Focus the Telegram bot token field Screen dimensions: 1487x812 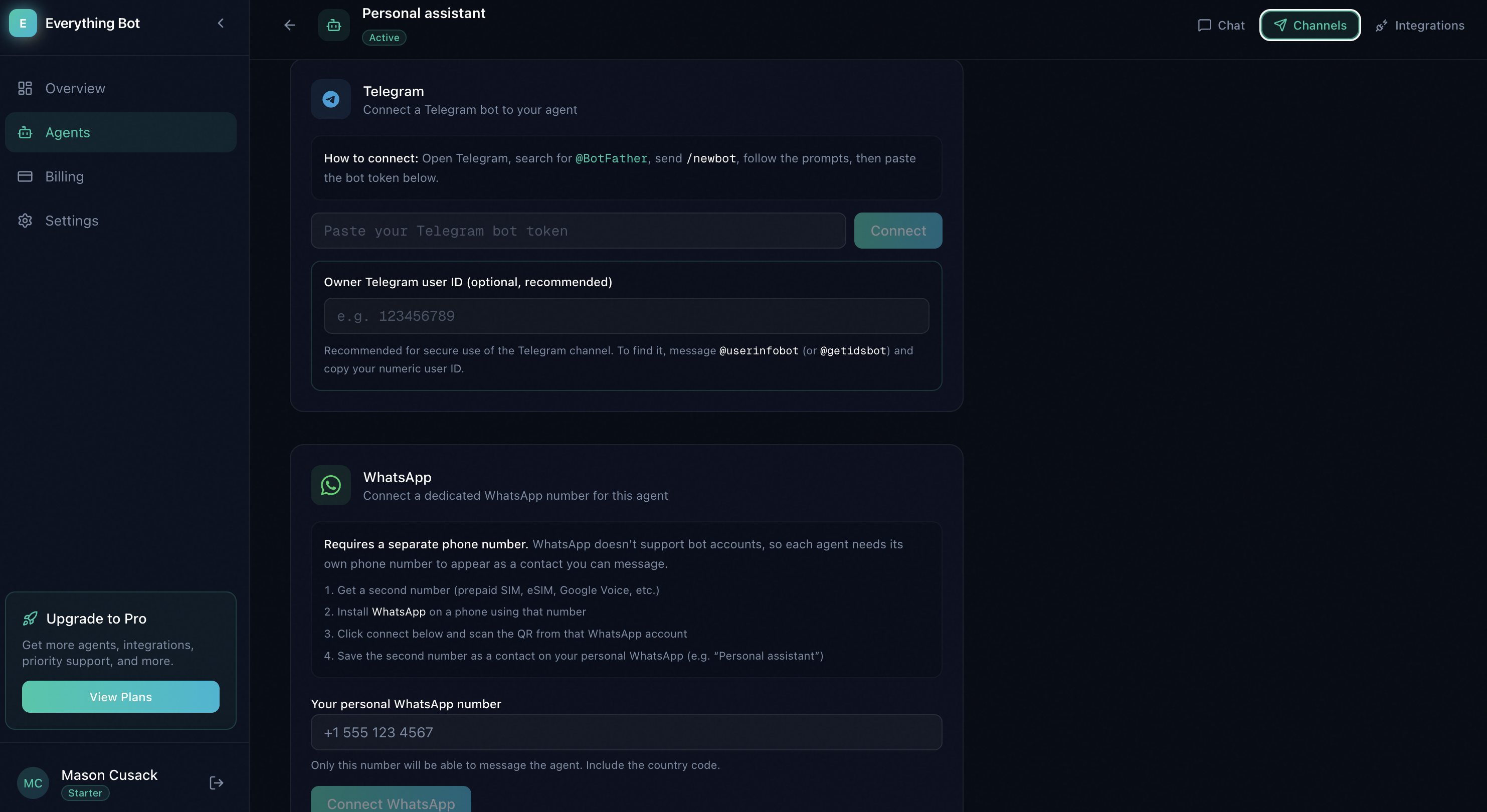[x=579, y=231]
